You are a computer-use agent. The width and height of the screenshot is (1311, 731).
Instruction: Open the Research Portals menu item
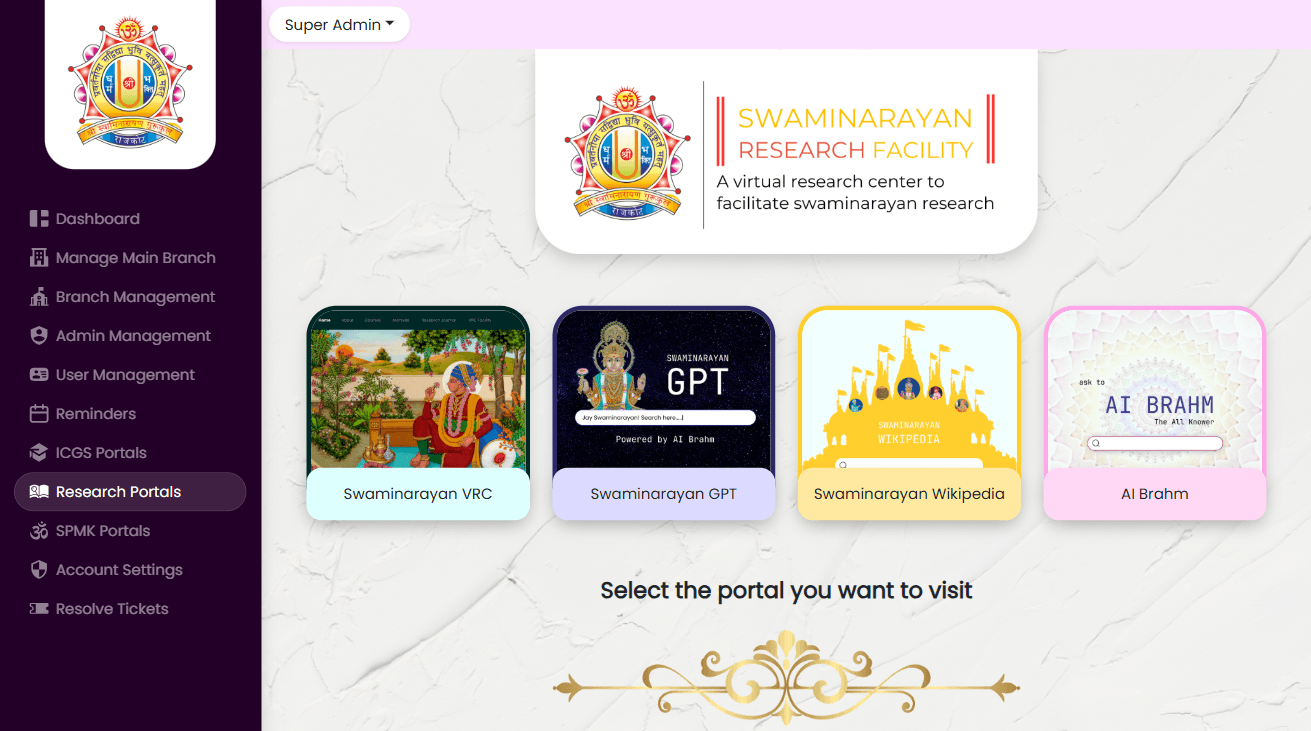130,492
